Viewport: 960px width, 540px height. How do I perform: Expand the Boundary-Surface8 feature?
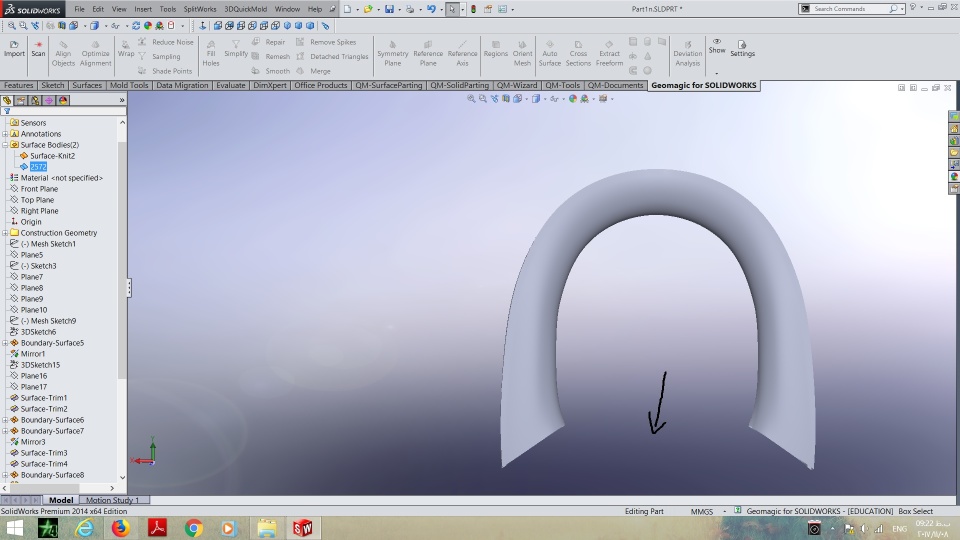point(6,475)
